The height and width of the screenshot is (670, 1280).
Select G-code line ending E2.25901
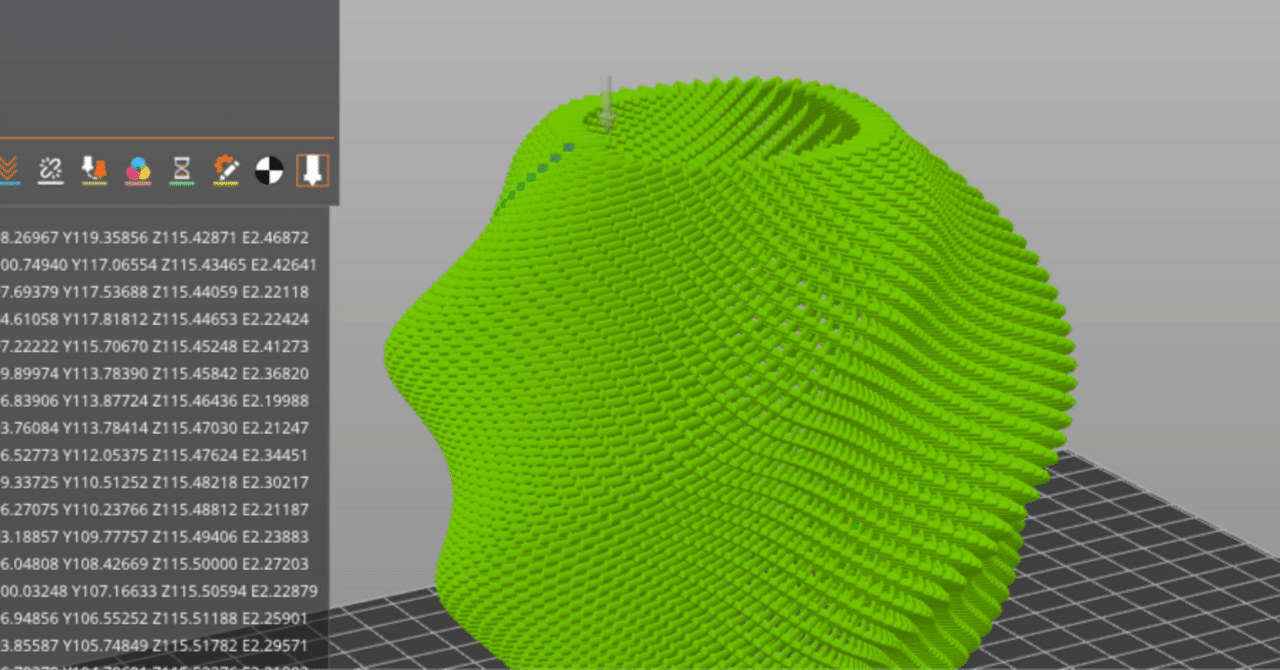pos(155,617)
